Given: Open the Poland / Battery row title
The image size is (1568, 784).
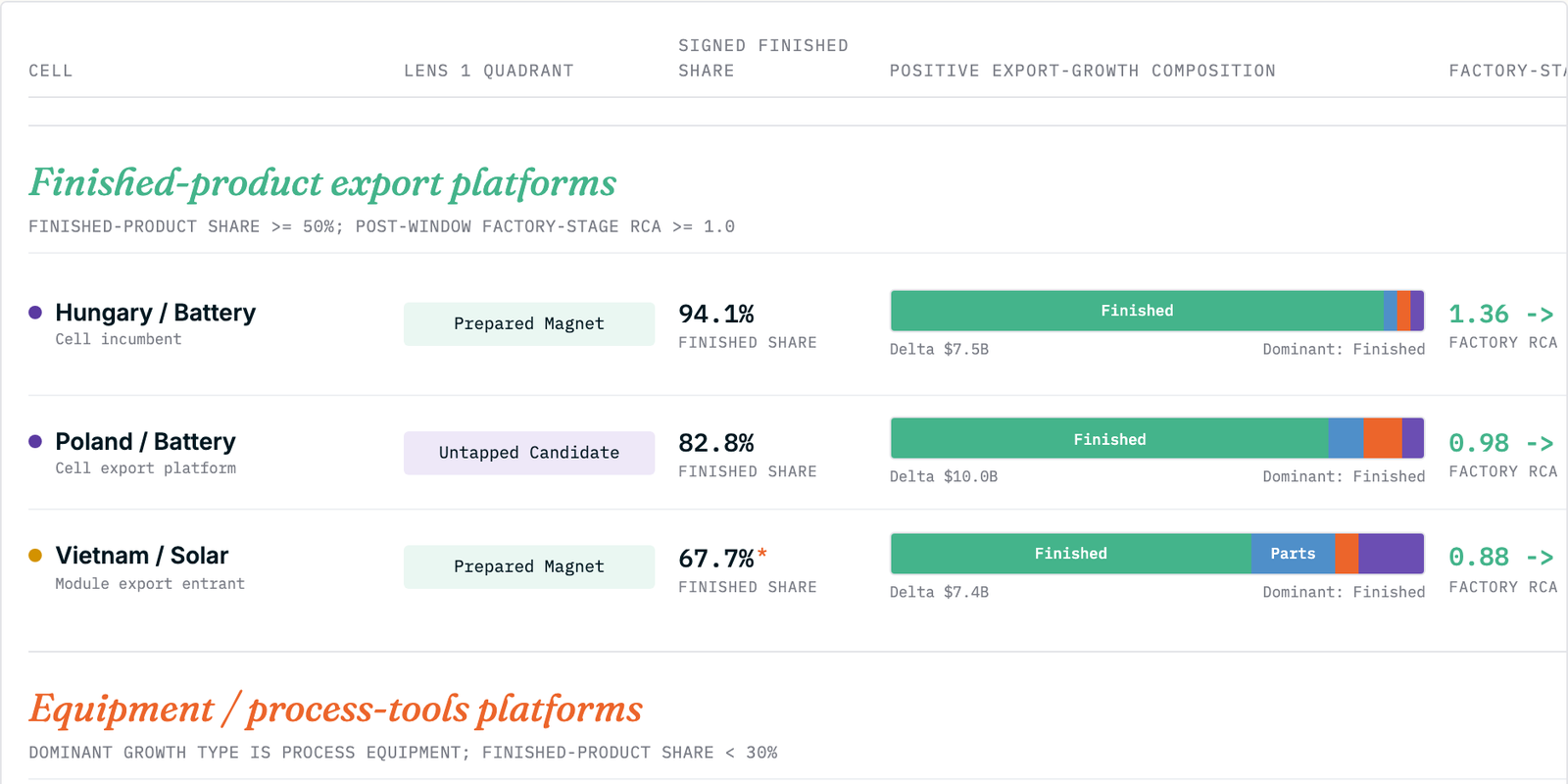Looking at the screenshot, I should 146,442.
